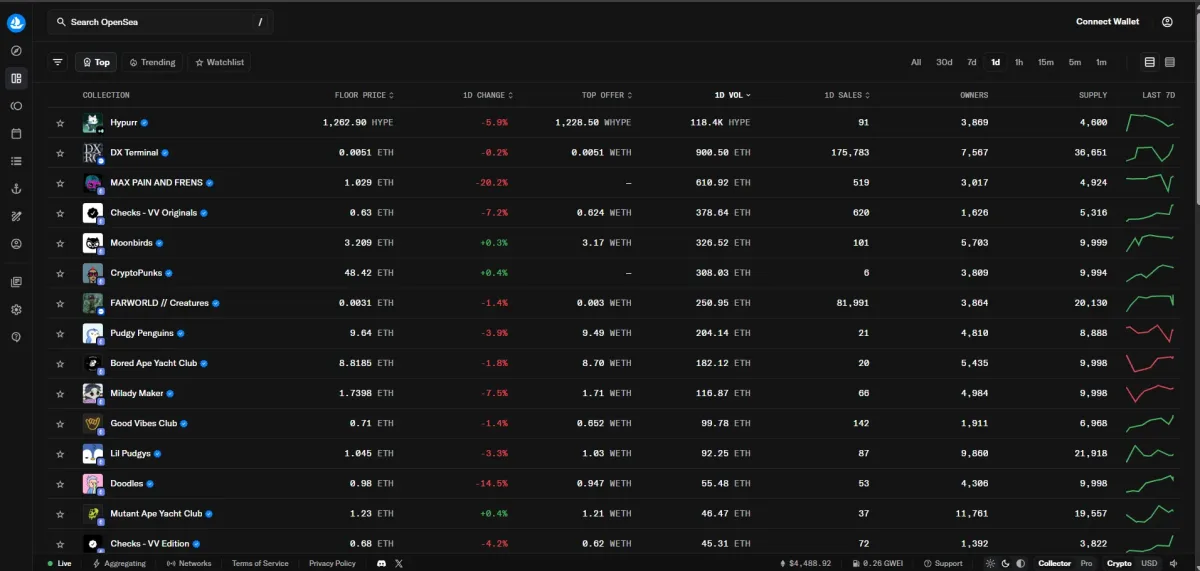Open Networks status in footer
The height and width of the screenshot is (571, 1200).
pyautogui.click(x=189, y=563)
